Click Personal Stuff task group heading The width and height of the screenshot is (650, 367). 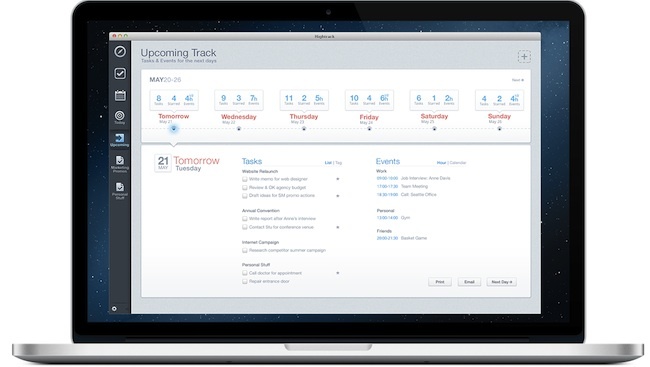[x=256, y=265]
